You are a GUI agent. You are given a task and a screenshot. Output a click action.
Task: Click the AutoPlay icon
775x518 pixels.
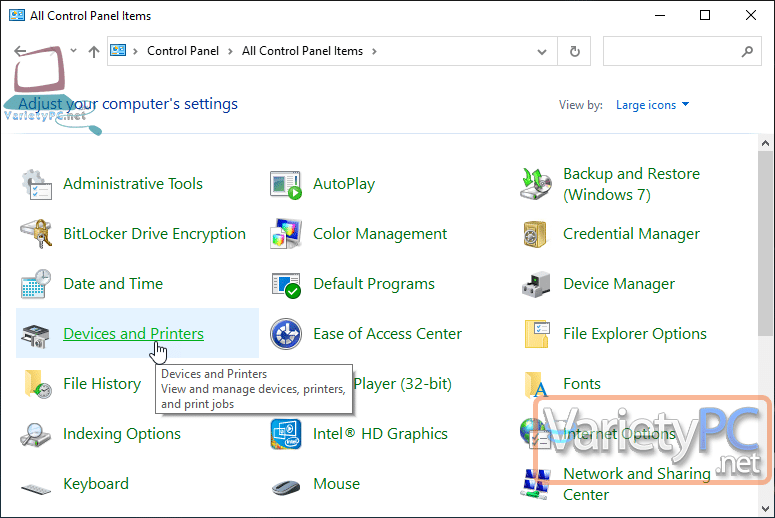[x=286, y=184]
